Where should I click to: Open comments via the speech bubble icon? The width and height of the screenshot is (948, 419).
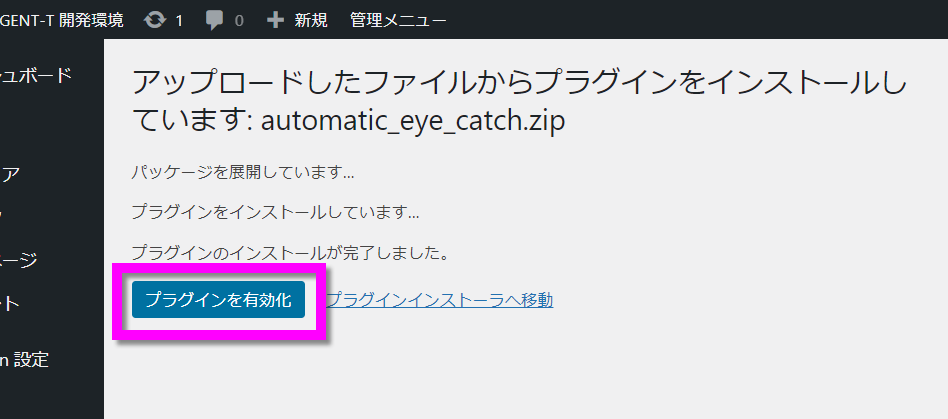tap(214, 20)
